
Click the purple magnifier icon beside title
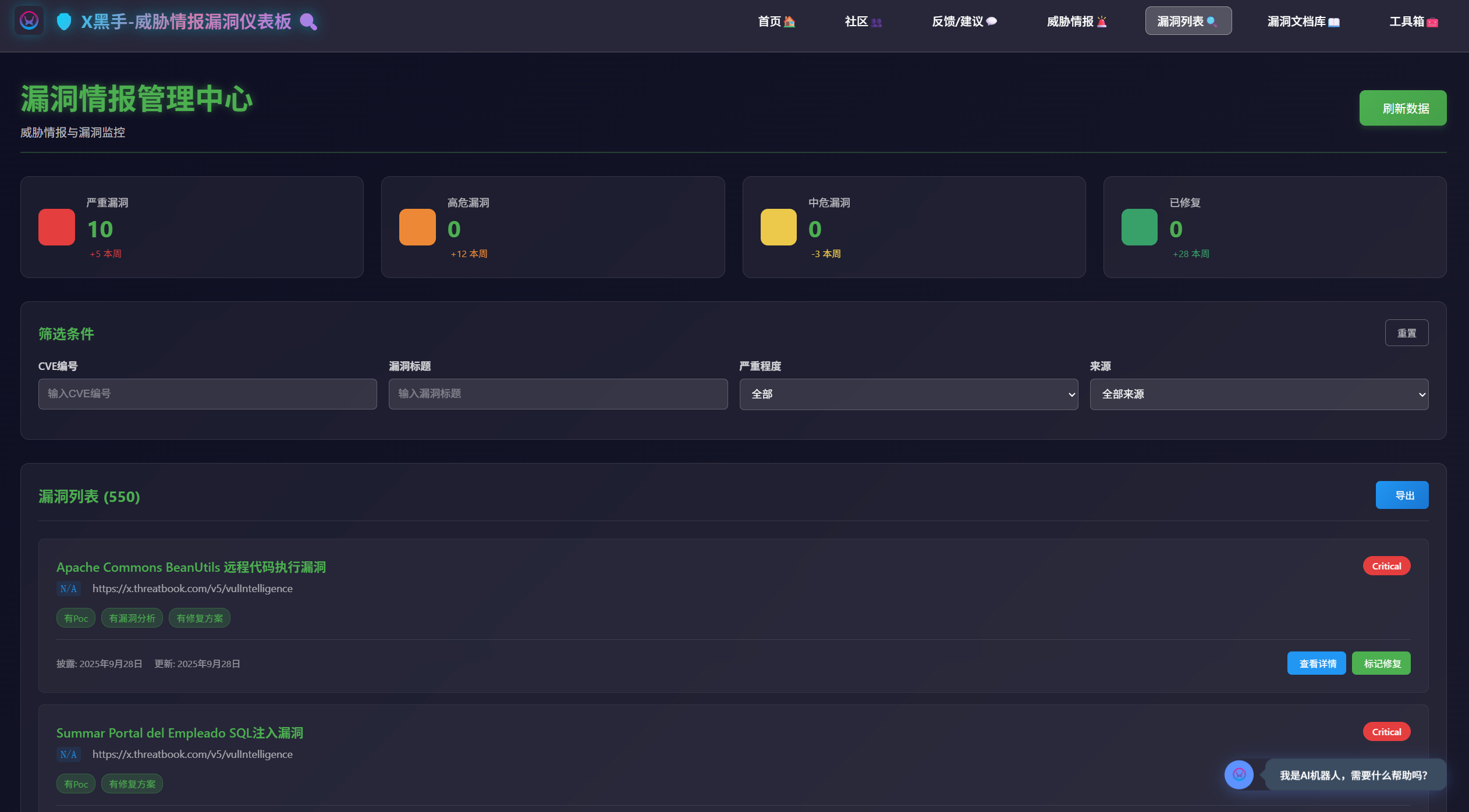[308, 22]
